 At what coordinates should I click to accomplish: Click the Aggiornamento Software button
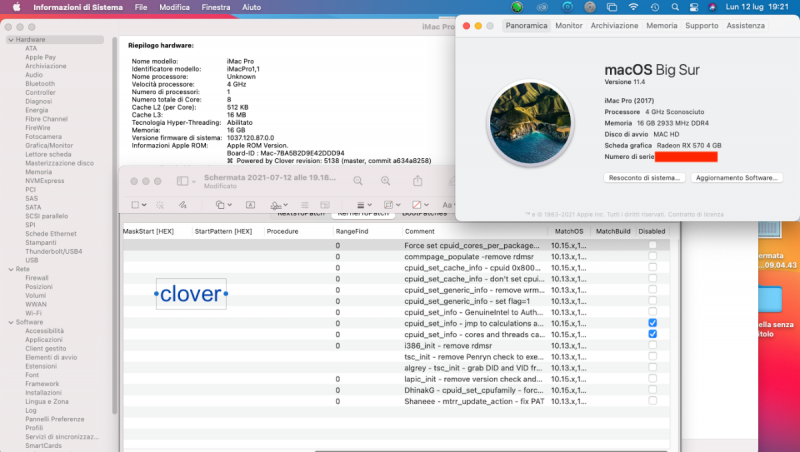(x=737, y=177)
